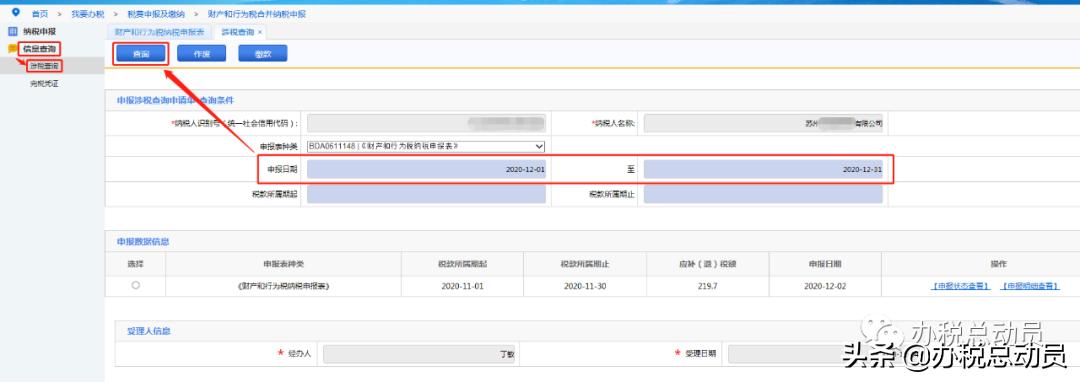Click the end date field 2020-12-31
The height and width of the screenshot is (382, 1080).
tap(763, 169)
